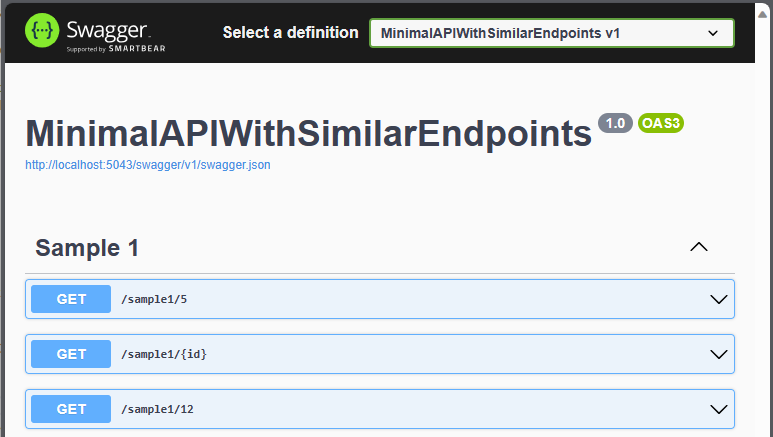773x437 pixels.
Task: Open the swagger.json link
Action: pos(148,165)
